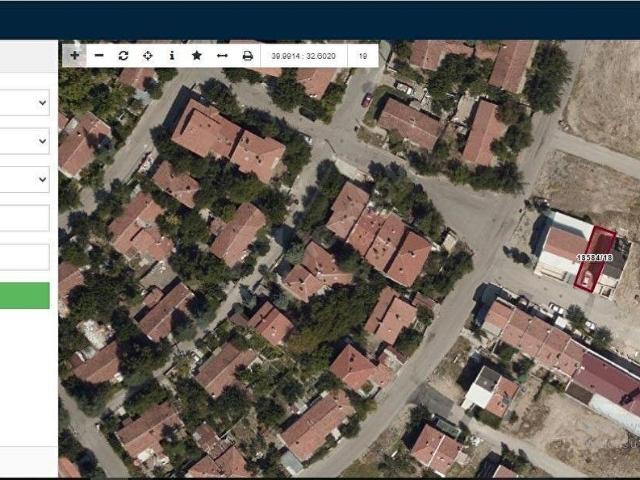This screenshot has width=640, height=480.
Task: Print the current map
Action: click(247, 56)
